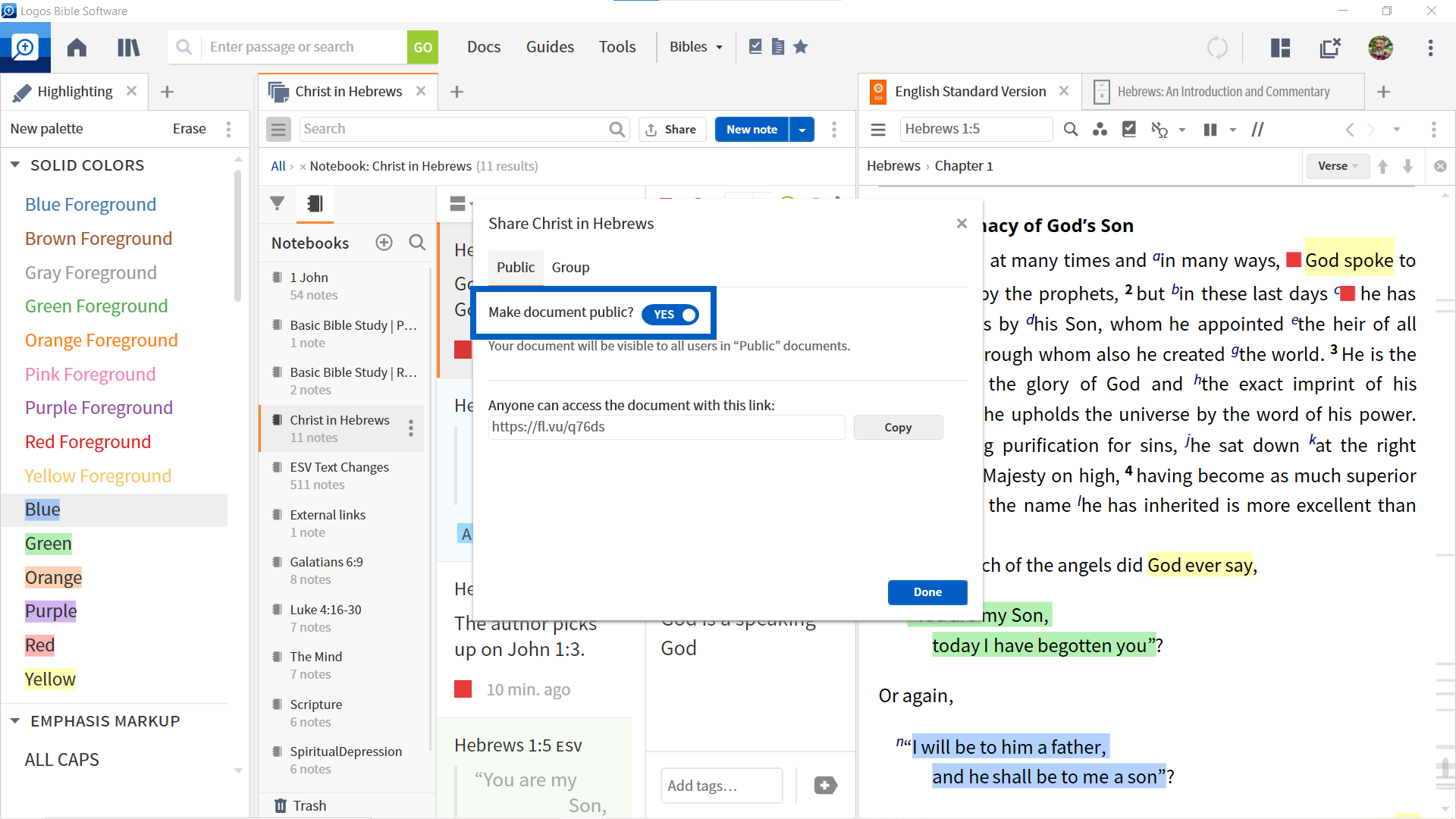Select the Yellow highlight color

click(x=50, y=679)
